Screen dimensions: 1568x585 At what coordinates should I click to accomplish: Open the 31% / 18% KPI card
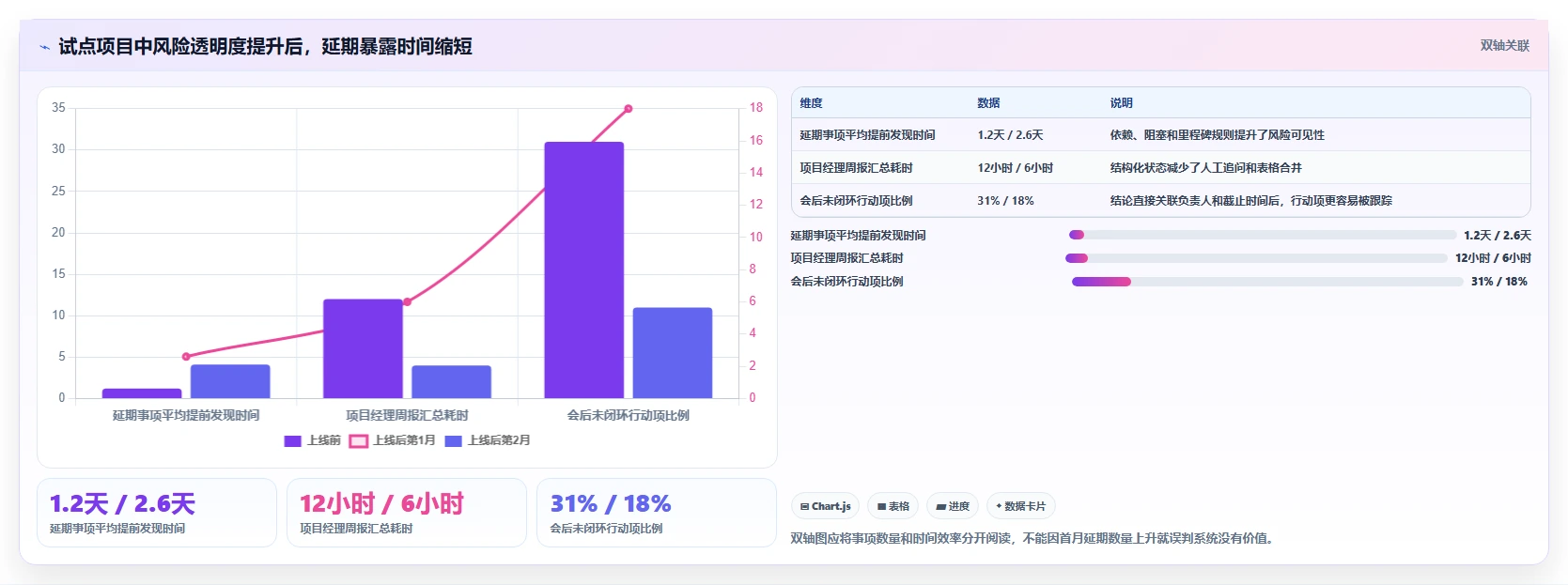click(657, 513)
